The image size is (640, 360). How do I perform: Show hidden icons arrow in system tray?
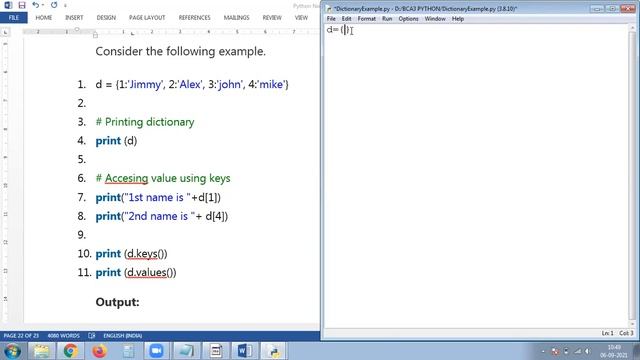pyautogui.click(x=543, y=351)
